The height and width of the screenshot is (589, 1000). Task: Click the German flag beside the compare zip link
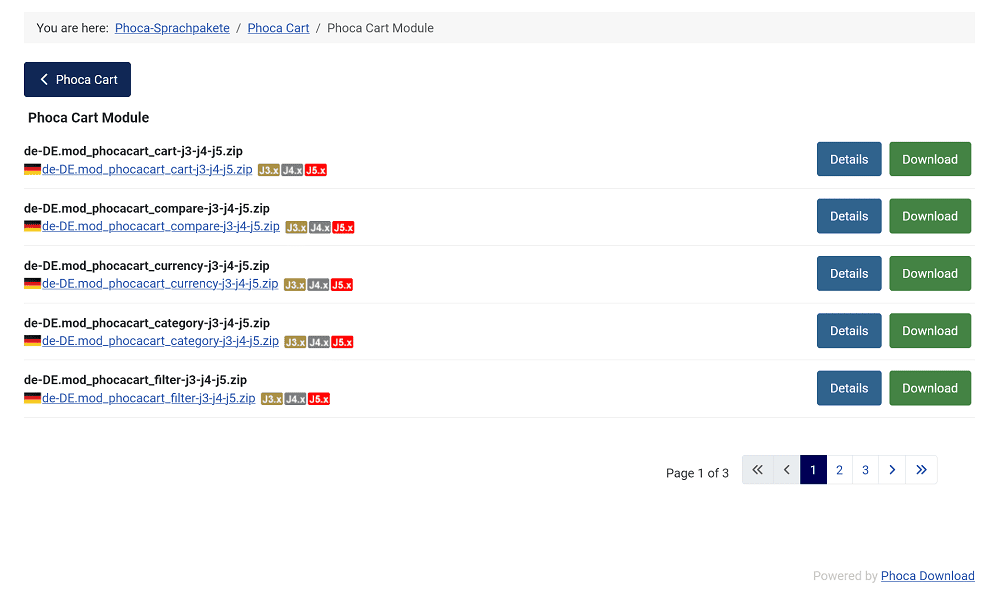(x=33, y=226)
